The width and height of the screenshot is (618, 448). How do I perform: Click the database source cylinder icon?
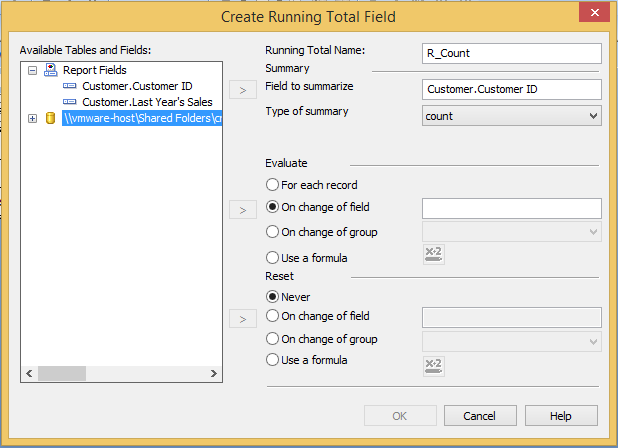(x=50, y=118)
